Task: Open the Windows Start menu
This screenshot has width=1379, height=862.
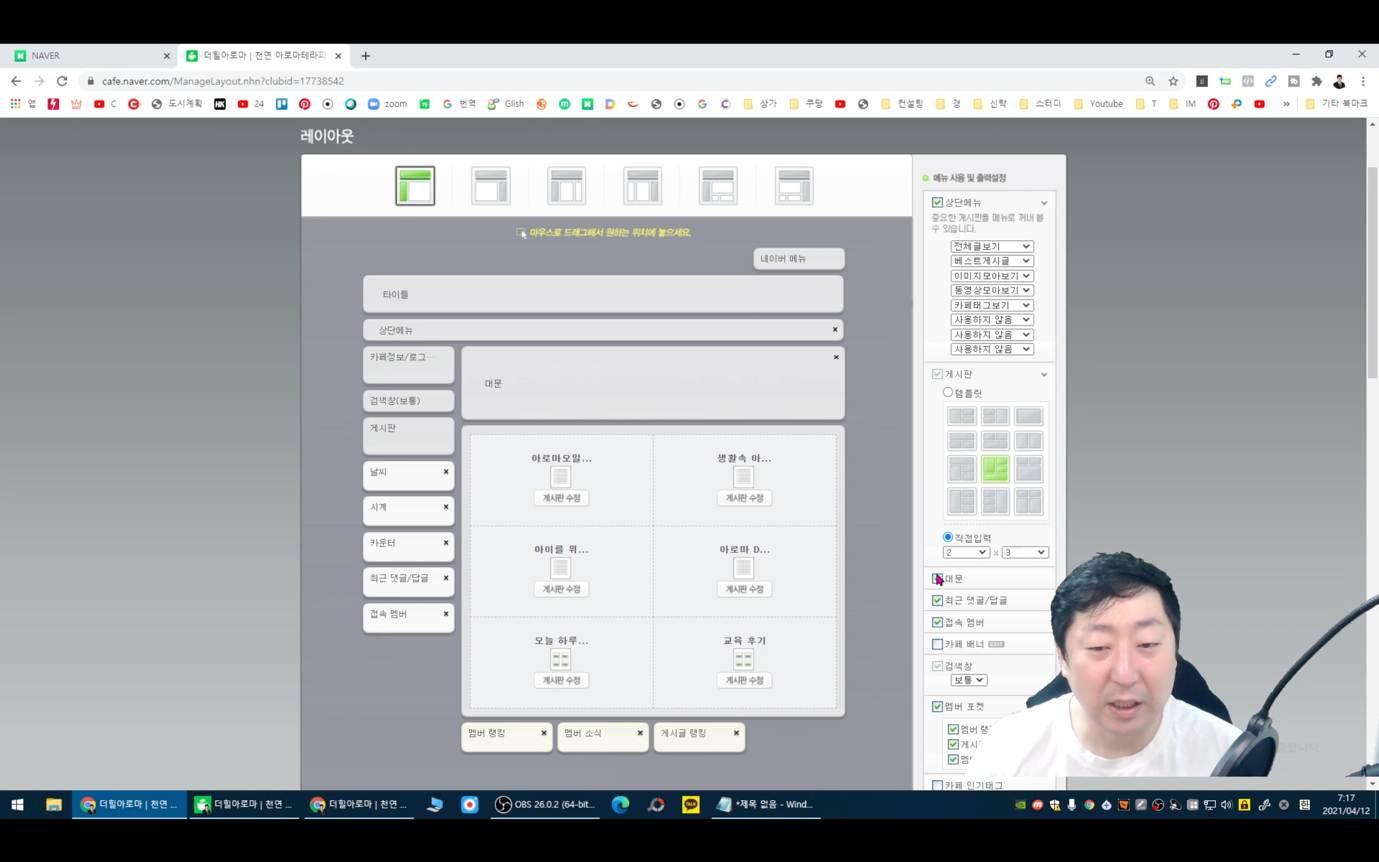Action: pos(17,804)
